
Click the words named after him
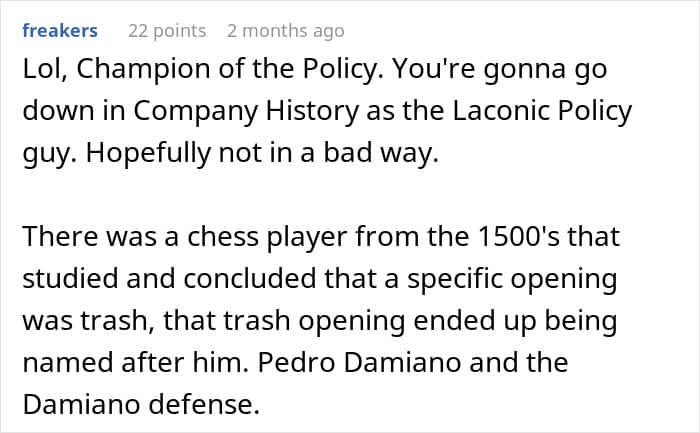(x=135, y=362)
